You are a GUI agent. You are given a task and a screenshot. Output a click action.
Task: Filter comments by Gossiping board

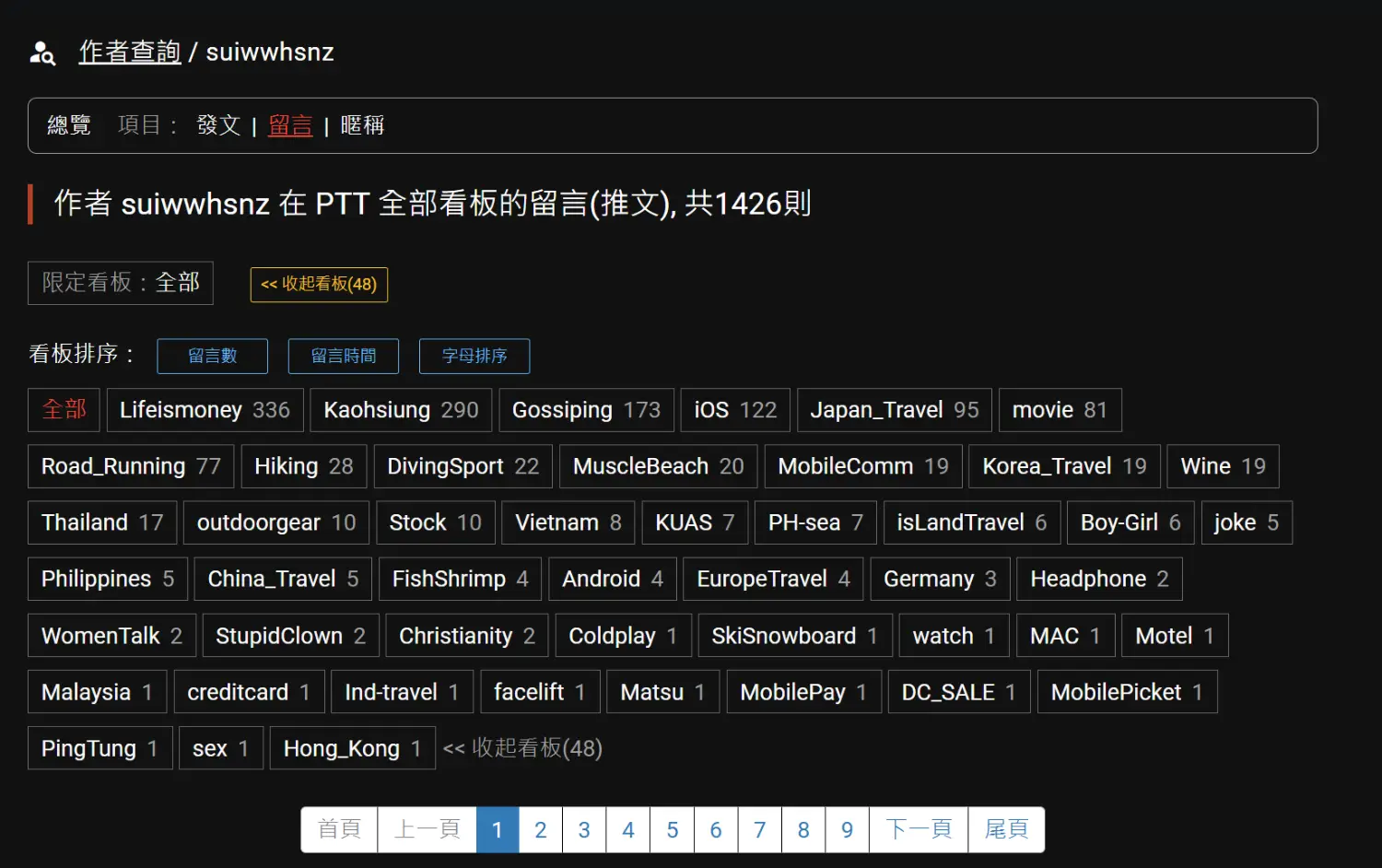tap(586, 410)
